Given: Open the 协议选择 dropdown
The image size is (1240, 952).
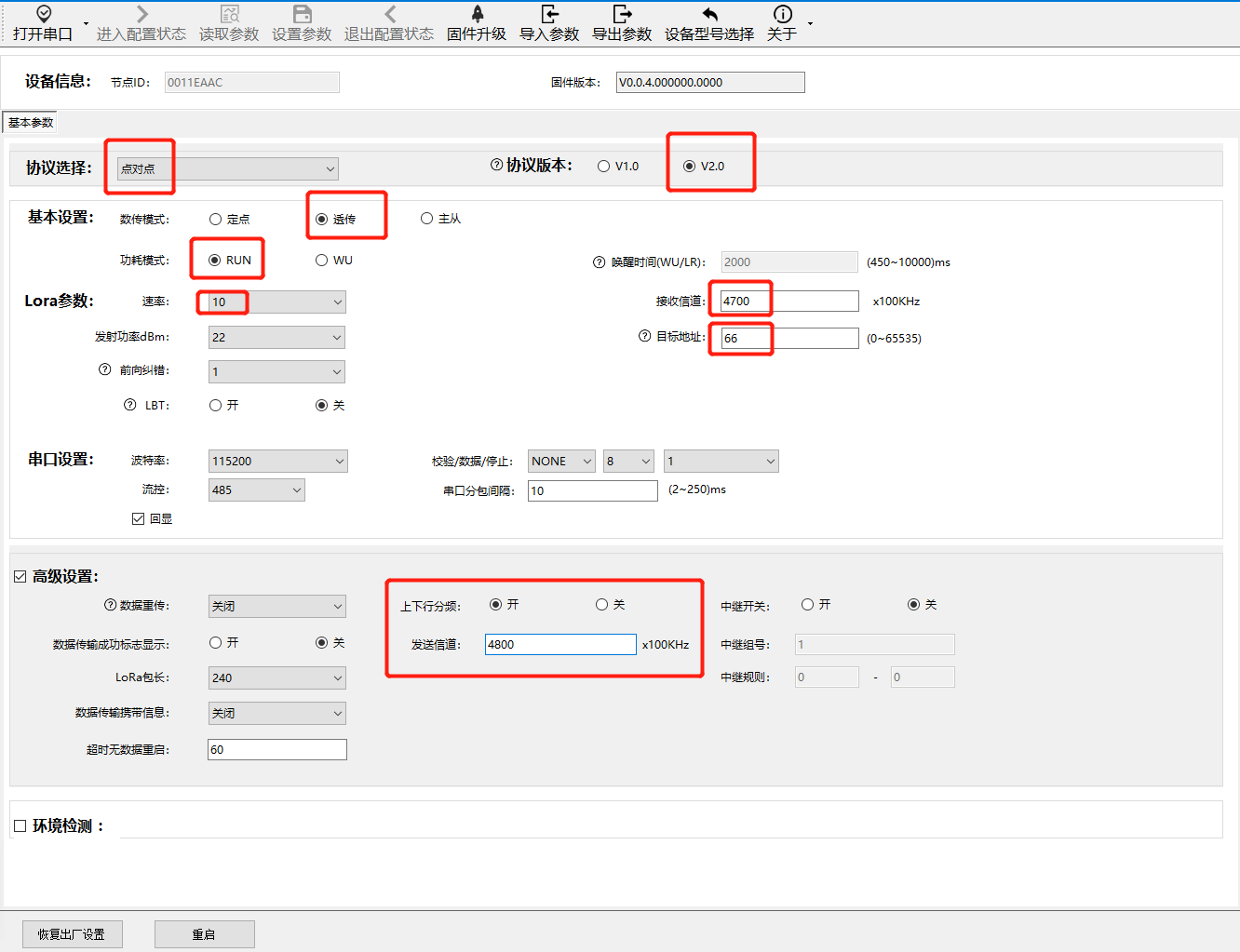Looking at the screenshot, I should pos(228,169).
